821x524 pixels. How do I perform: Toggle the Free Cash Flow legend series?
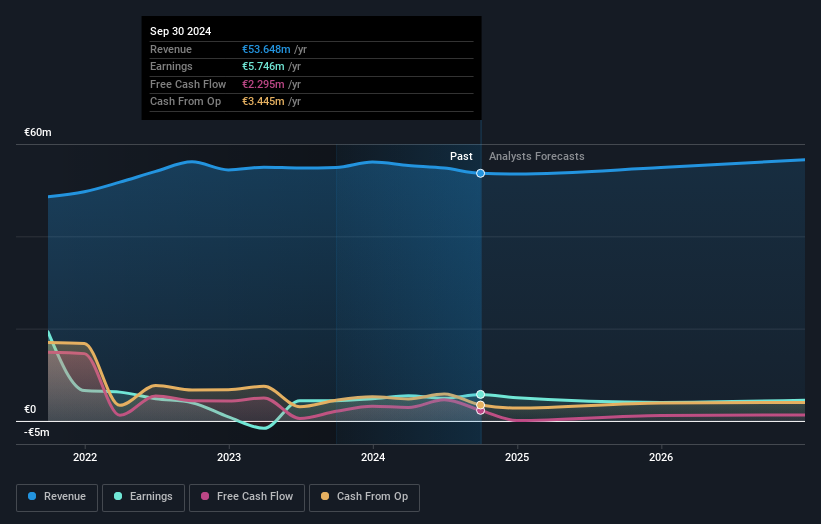tap(247, 497)
